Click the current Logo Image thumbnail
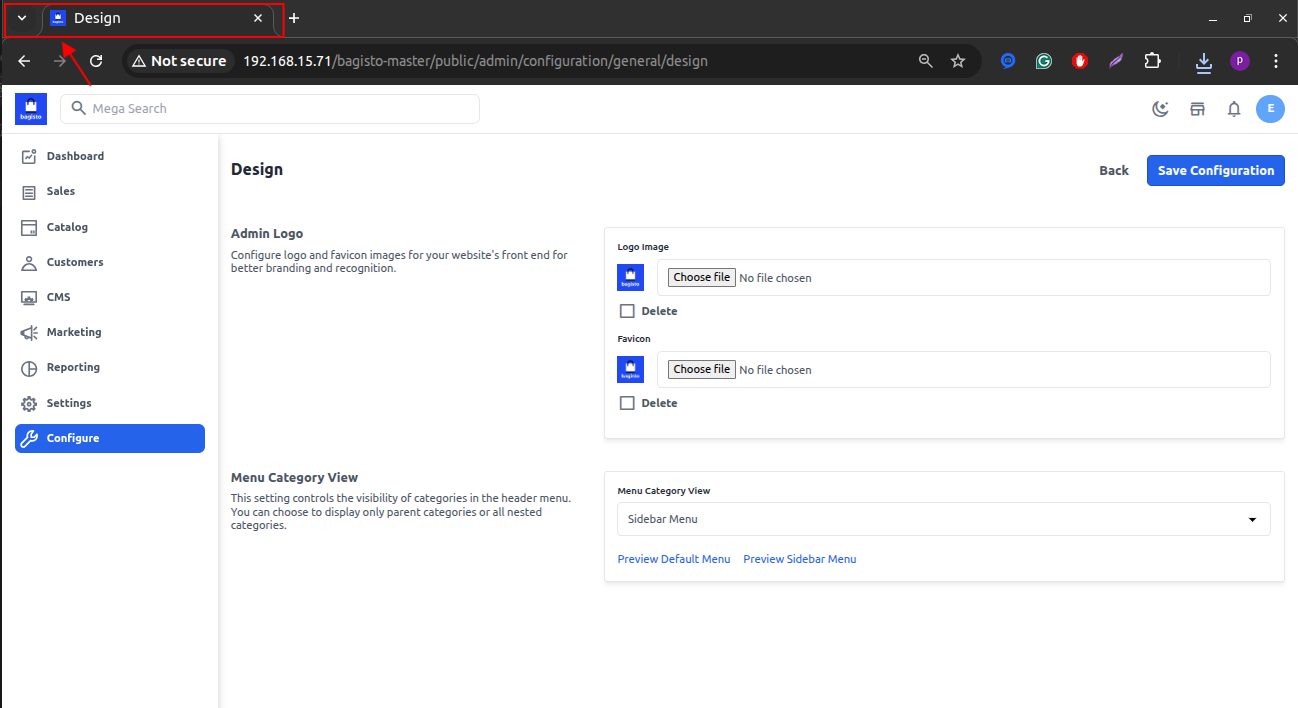The height and width of the screenshot is (708, 1298). click(x=630, y=277)
